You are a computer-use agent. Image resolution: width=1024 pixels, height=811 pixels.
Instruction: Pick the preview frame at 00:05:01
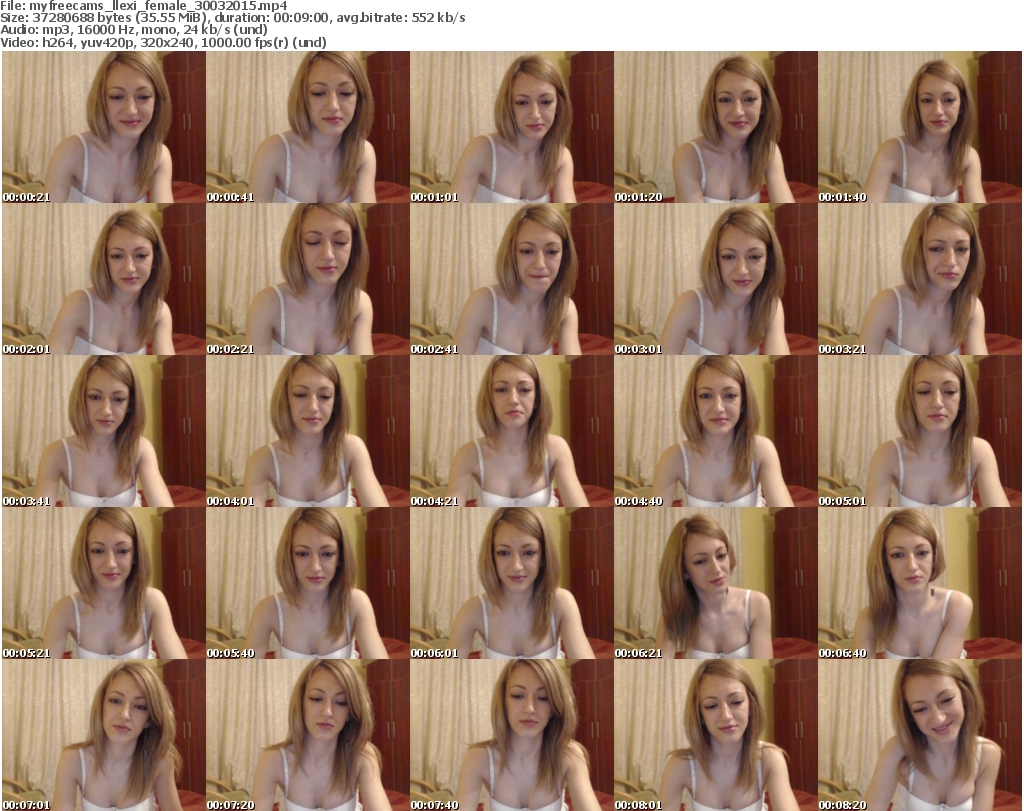tap(920, 431)
